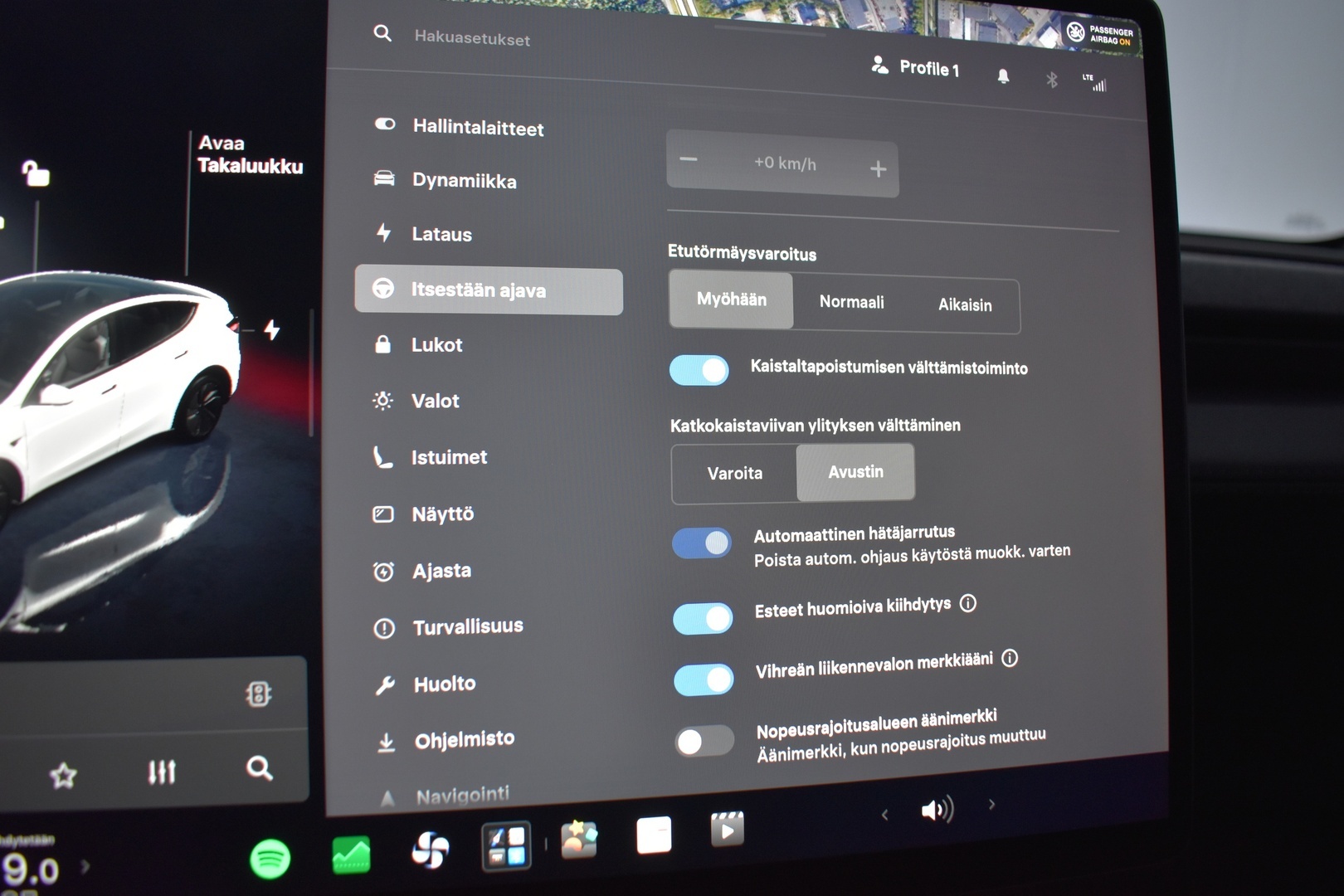This screenshot has width=1344, height=896.
Task: Open the equalizer sliders icon
Action: click(162, 772)
